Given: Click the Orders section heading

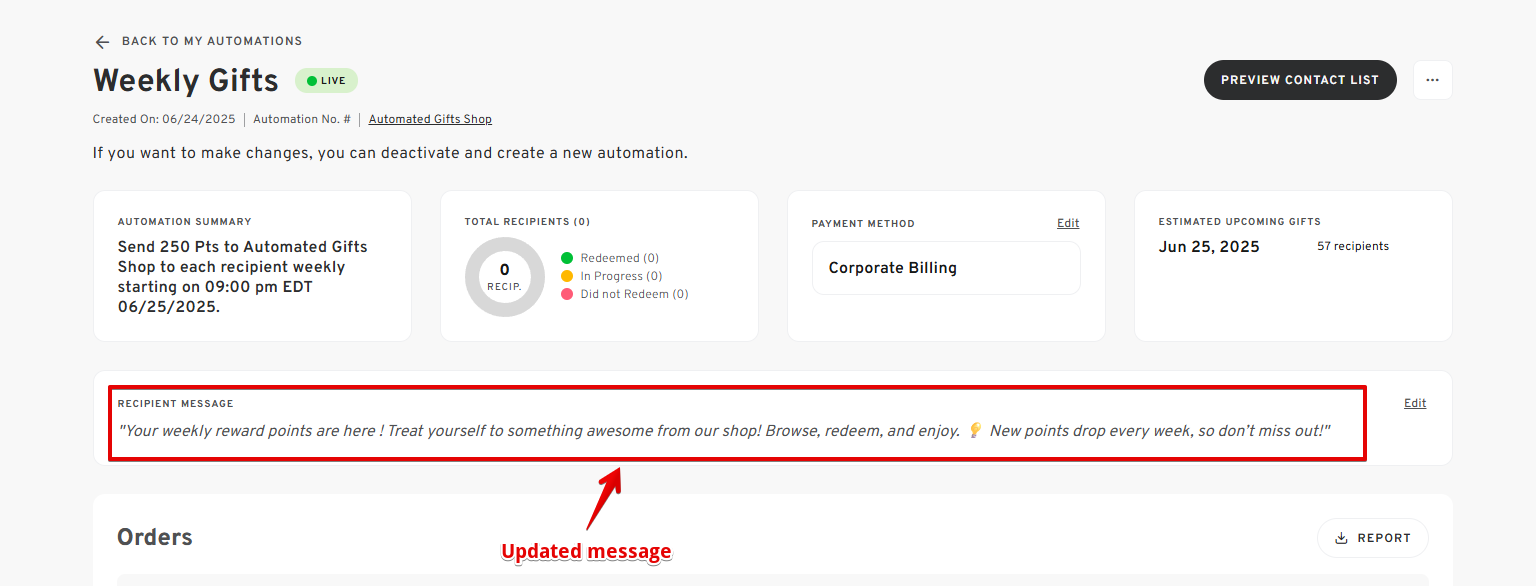Looking at the screenshot, I should (155, 537).
